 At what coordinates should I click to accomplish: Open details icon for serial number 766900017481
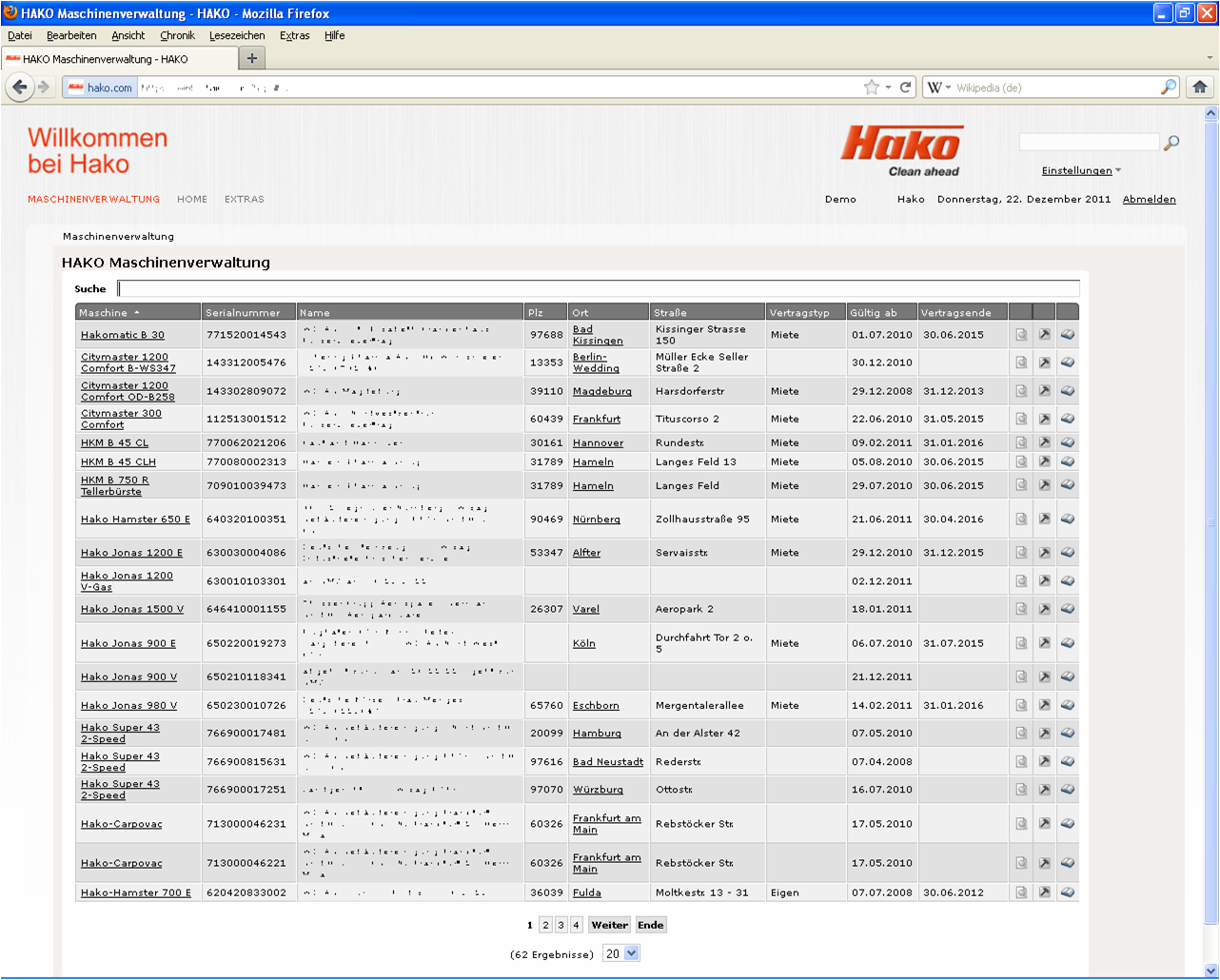[1021, 734]
